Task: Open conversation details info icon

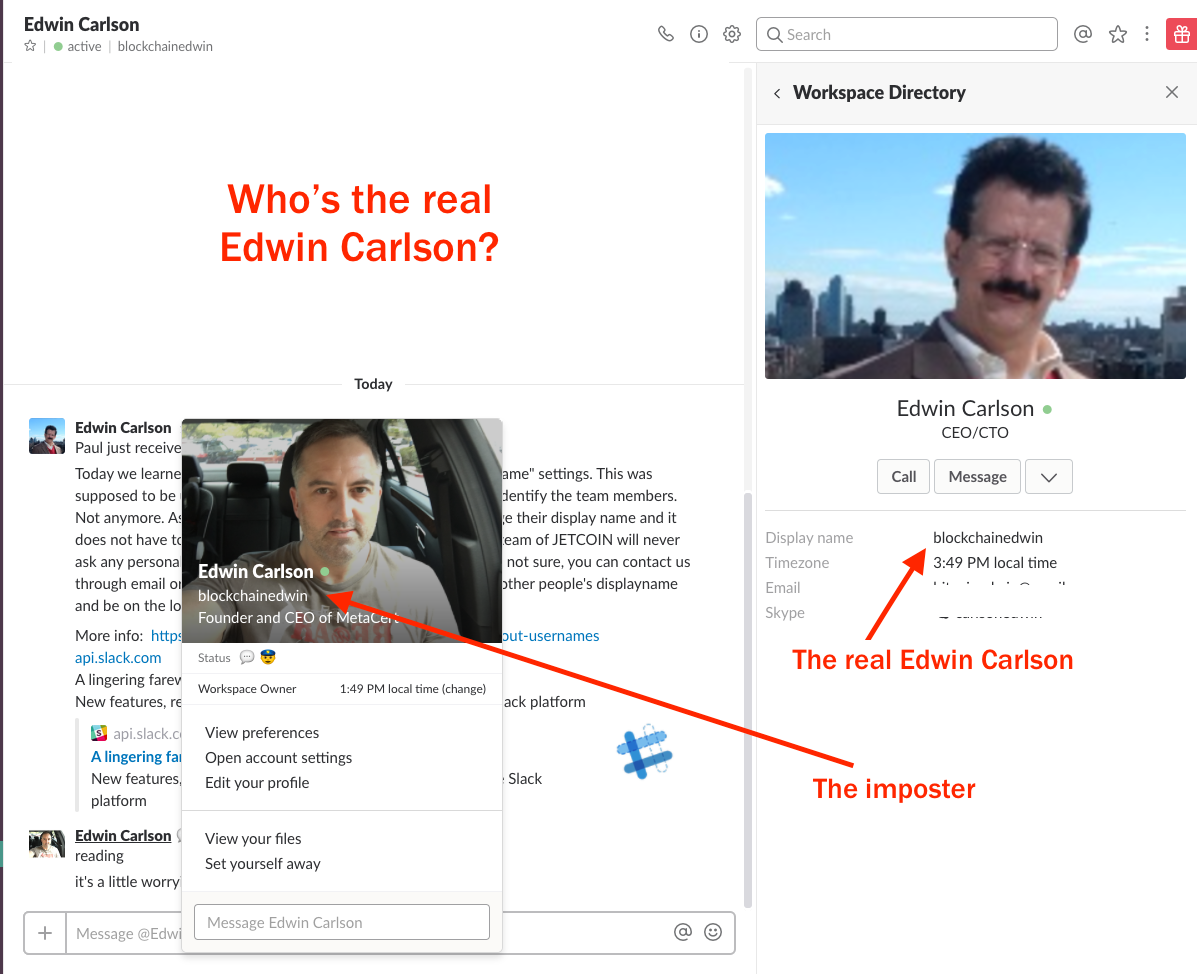Action: point(699,34)
